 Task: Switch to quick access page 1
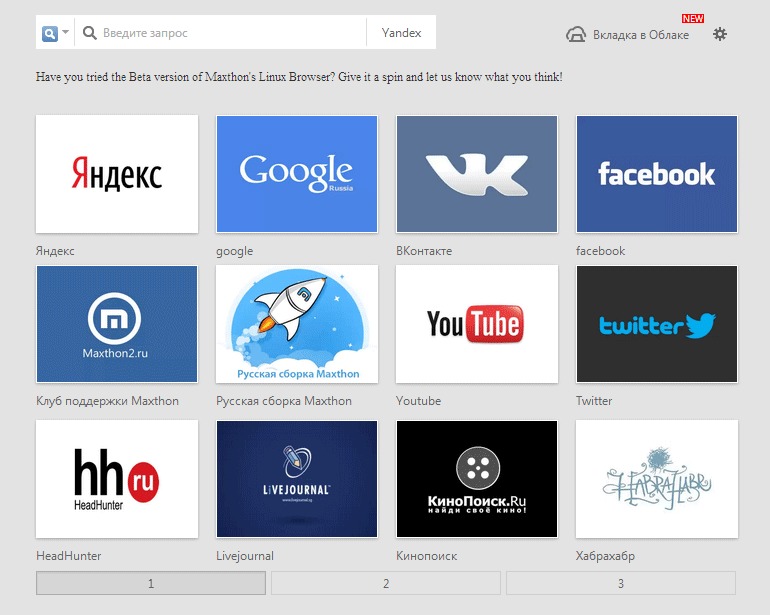click(151, 583)
